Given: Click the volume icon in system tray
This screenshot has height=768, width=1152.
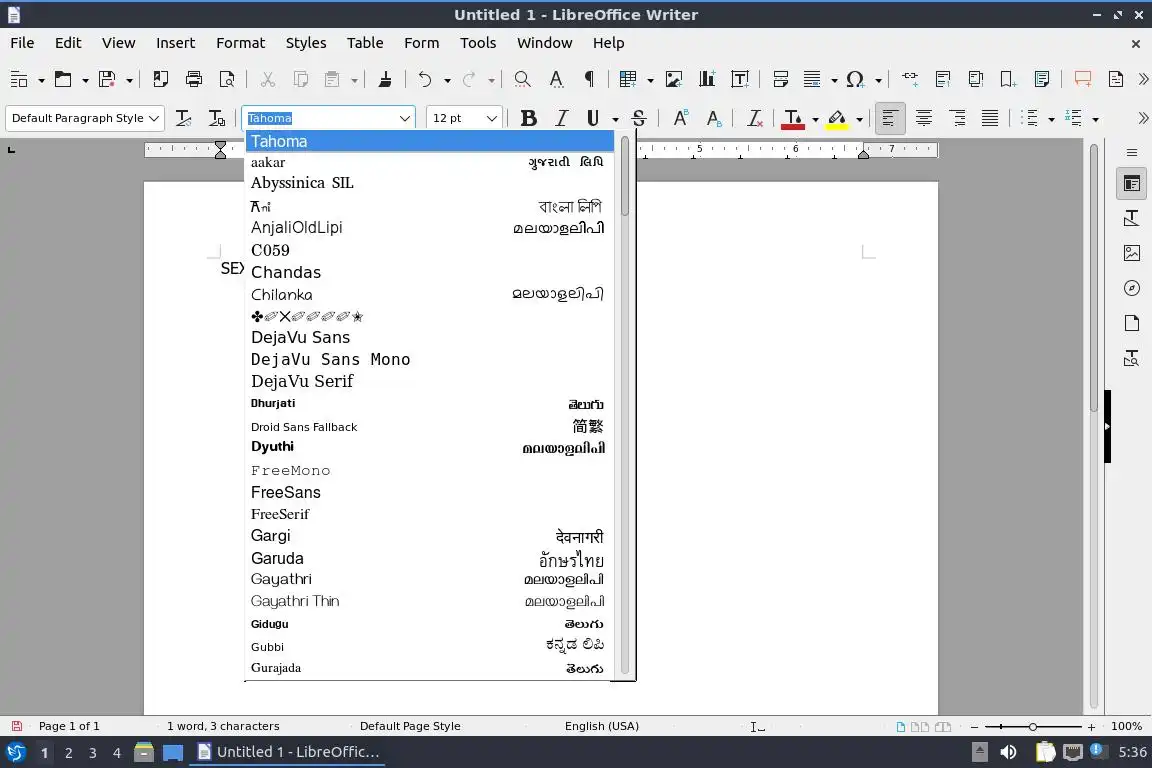Looking at the screenshot, I should click(x=1009, y=753).
